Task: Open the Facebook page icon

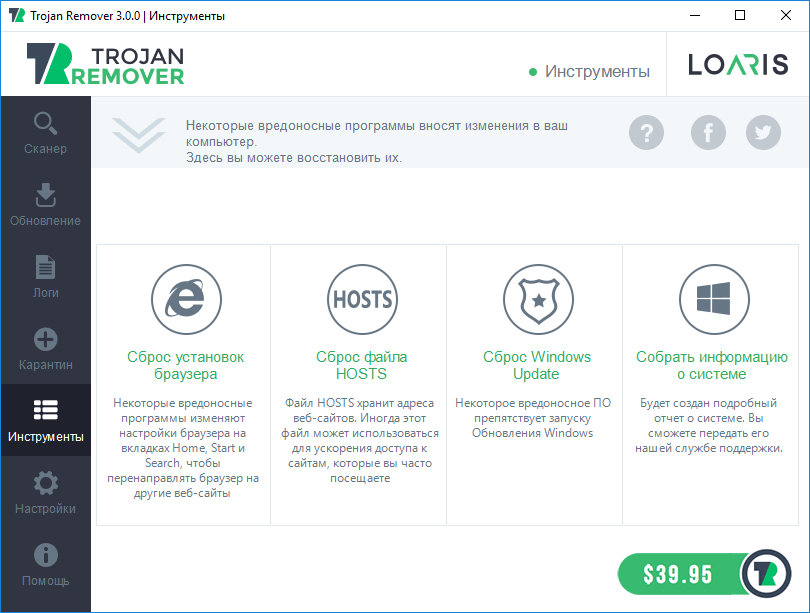Action: point(708,132)
